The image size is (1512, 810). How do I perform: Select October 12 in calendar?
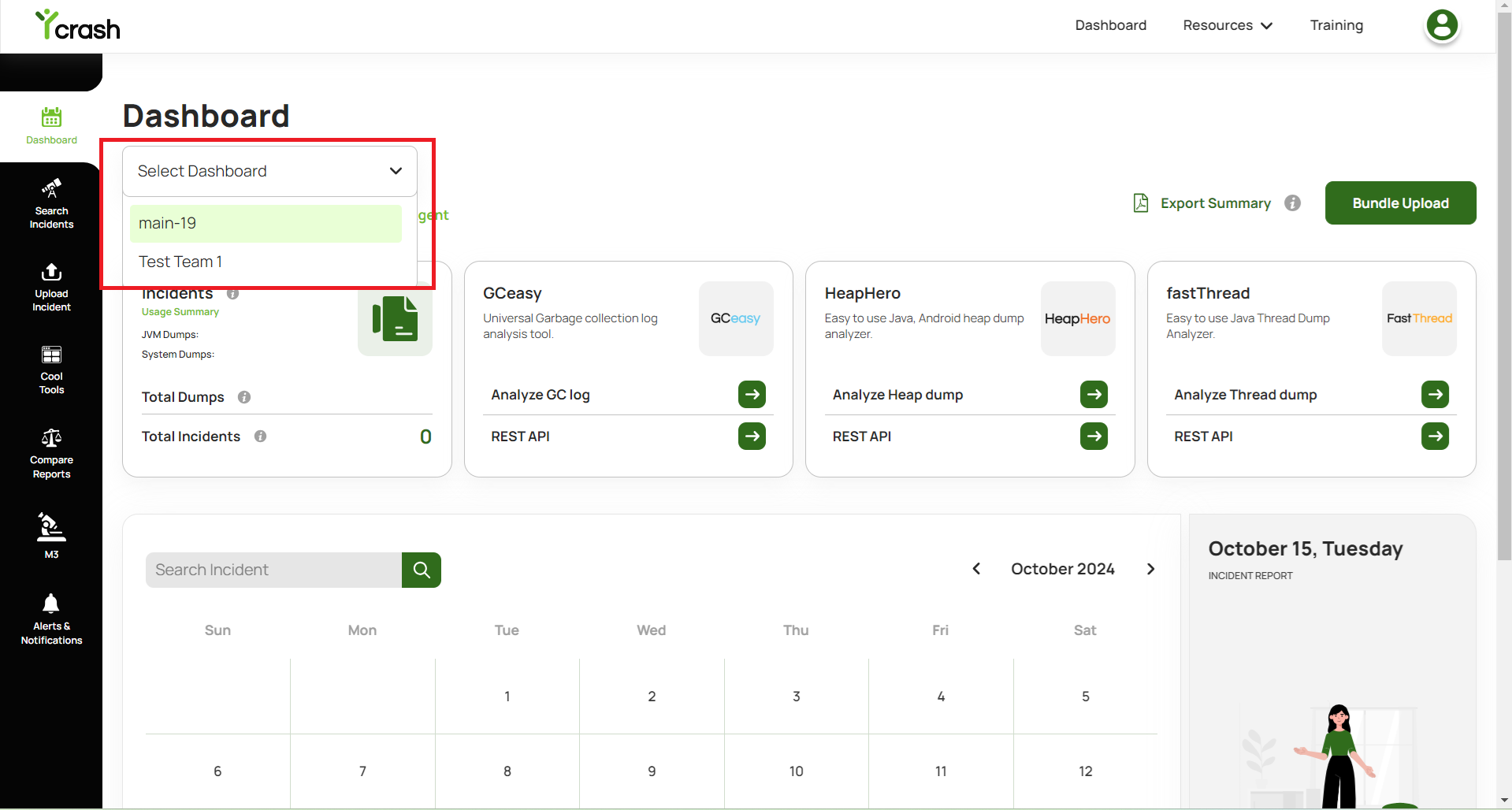click(x=1085, y=771)
